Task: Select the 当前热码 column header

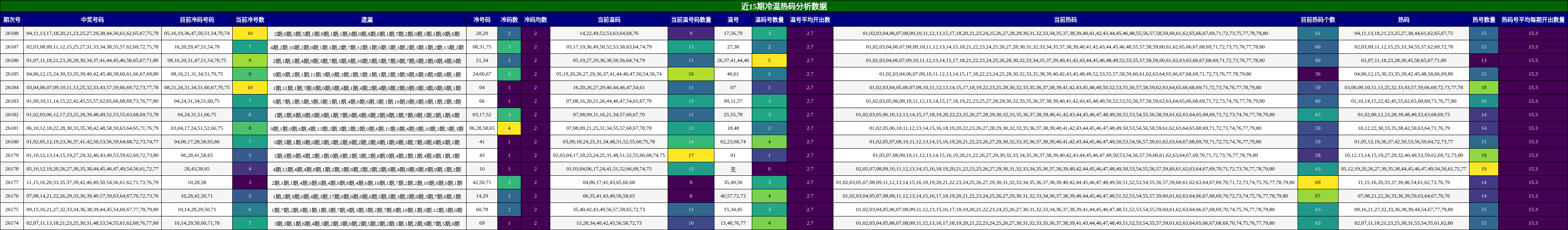Action: [1065, 19]
